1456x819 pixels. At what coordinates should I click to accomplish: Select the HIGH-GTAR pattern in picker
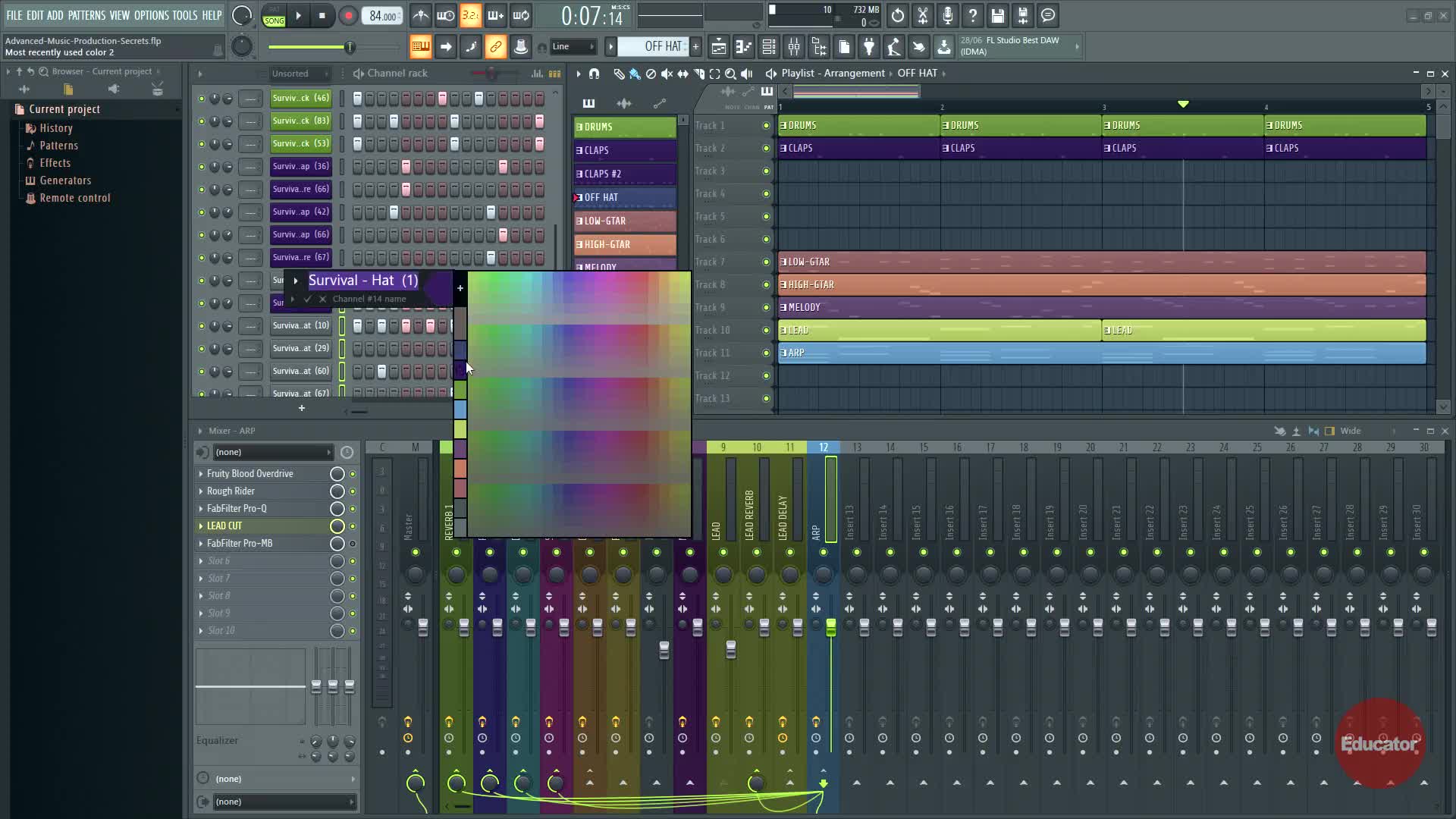[624, 244]
